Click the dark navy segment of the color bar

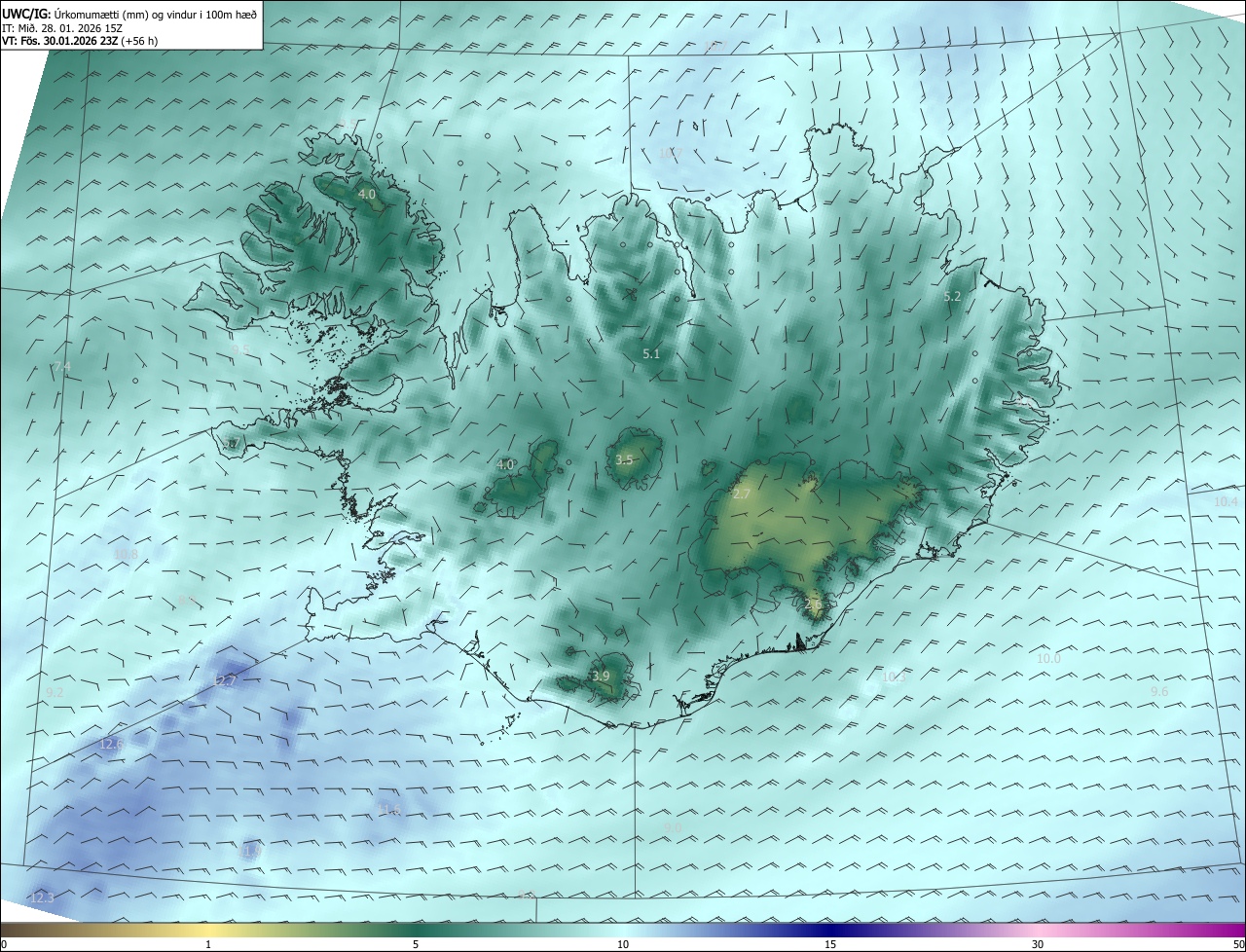coord(830,930)
